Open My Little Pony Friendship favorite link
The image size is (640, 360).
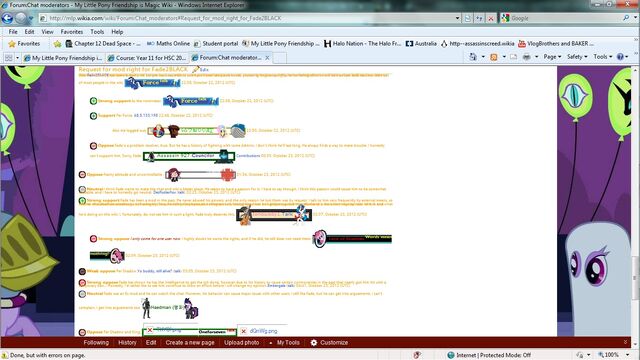tap(281, 43)
